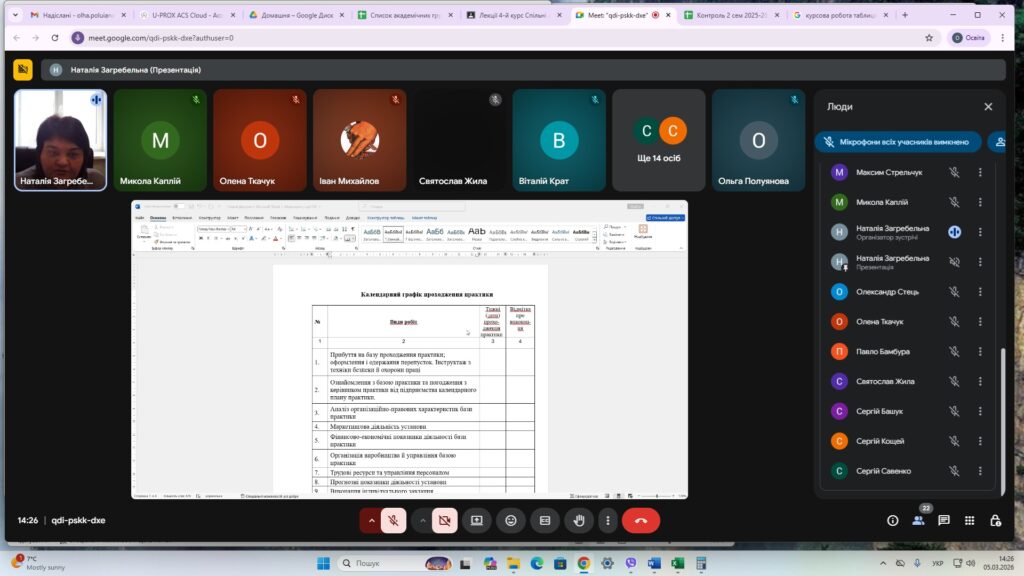Raise your hand in the meeting
This screenshot has height=576, width=1024.
(x=578, y=520)
